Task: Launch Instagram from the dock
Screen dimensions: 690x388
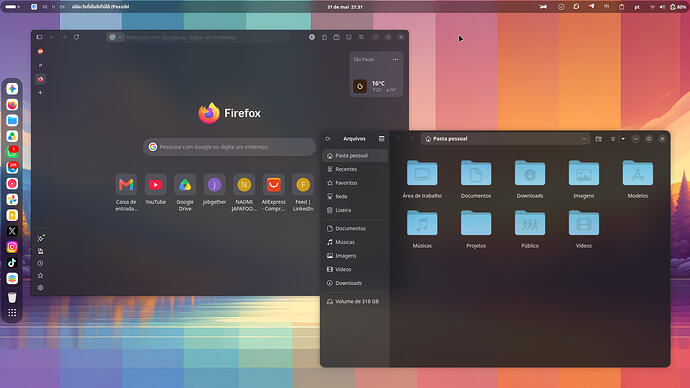Action: click(x=12, y=247)
